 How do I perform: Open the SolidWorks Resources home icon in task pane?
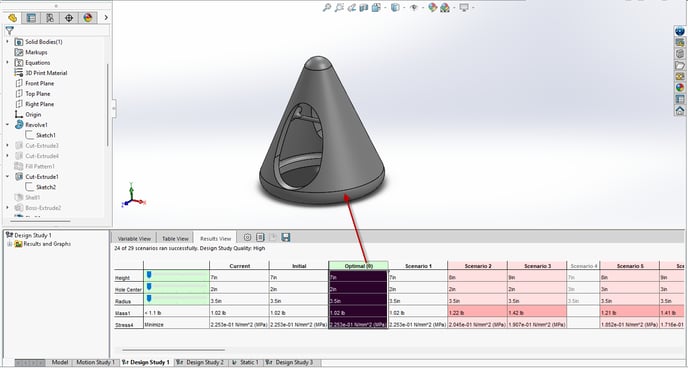tap(680, 111)
